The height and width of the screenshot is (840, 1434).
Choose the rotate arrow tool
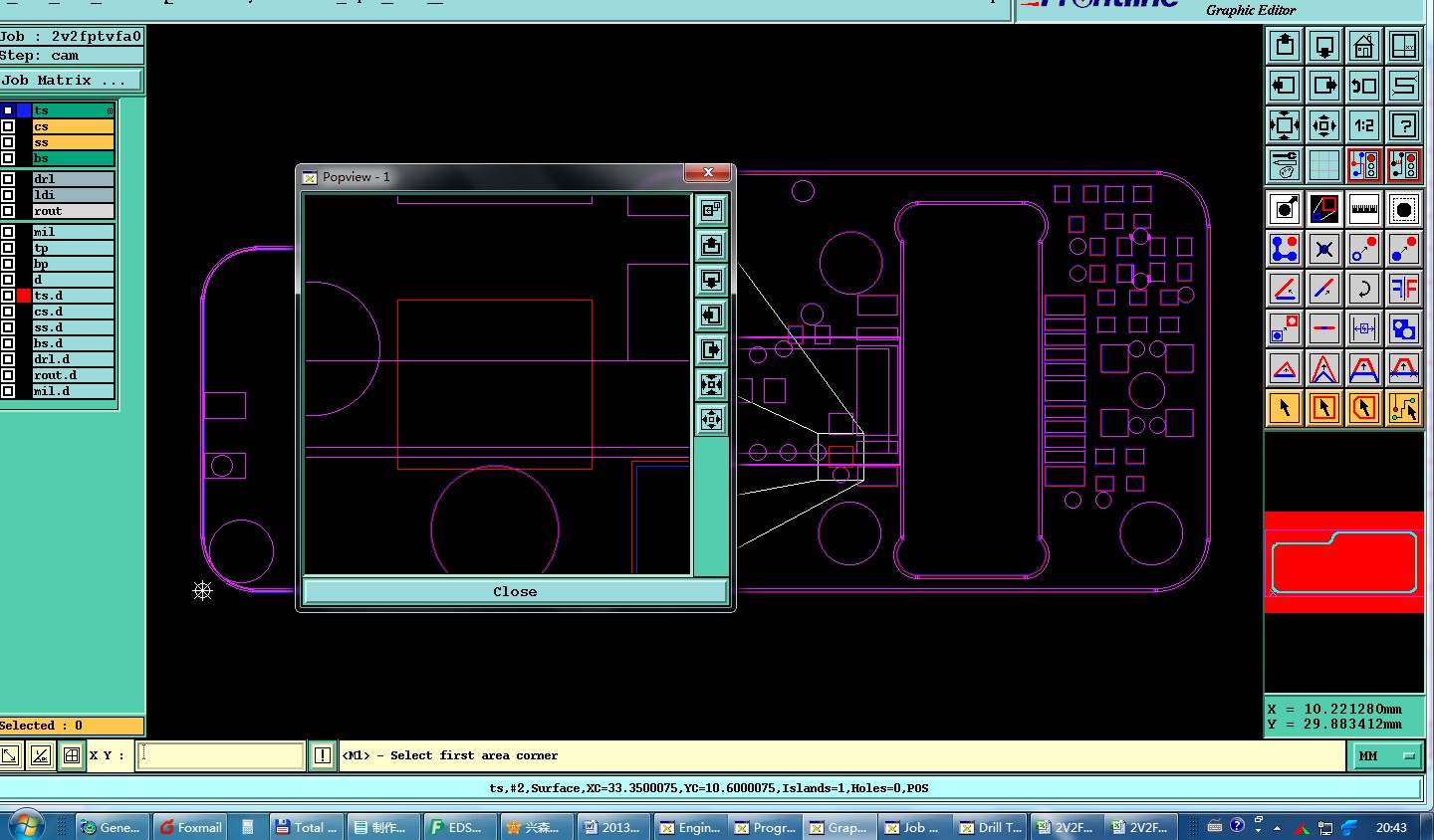pyautogui.click(x=1363, y=289)
